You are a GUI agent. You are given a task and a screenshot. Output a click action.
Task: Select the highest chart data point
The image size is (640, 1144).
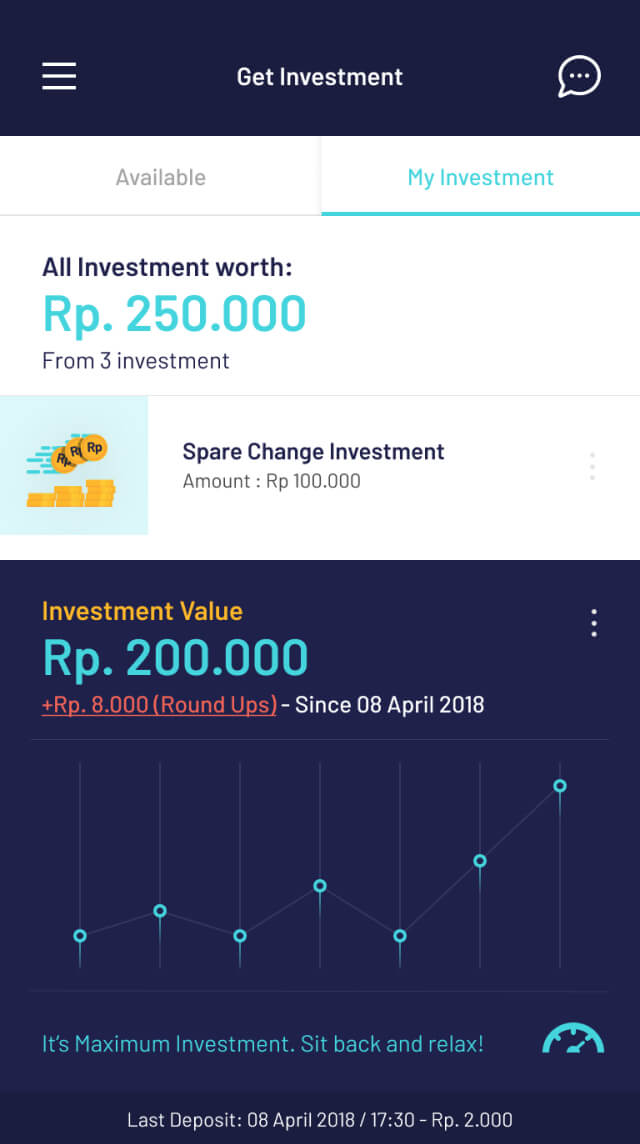point(560,786)
